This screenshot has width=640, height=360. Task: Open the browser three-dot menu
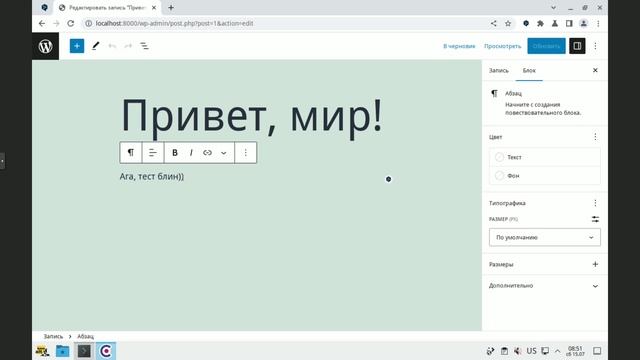(598, 23)
